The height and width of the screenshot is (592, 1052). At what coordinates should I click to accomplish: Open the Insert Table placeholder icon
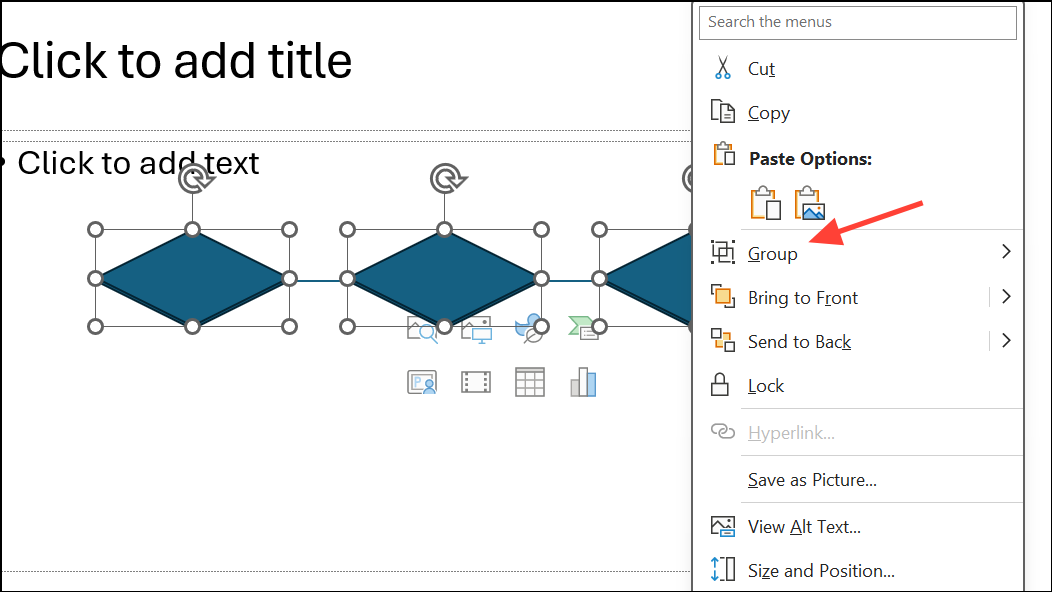[529, 381]
